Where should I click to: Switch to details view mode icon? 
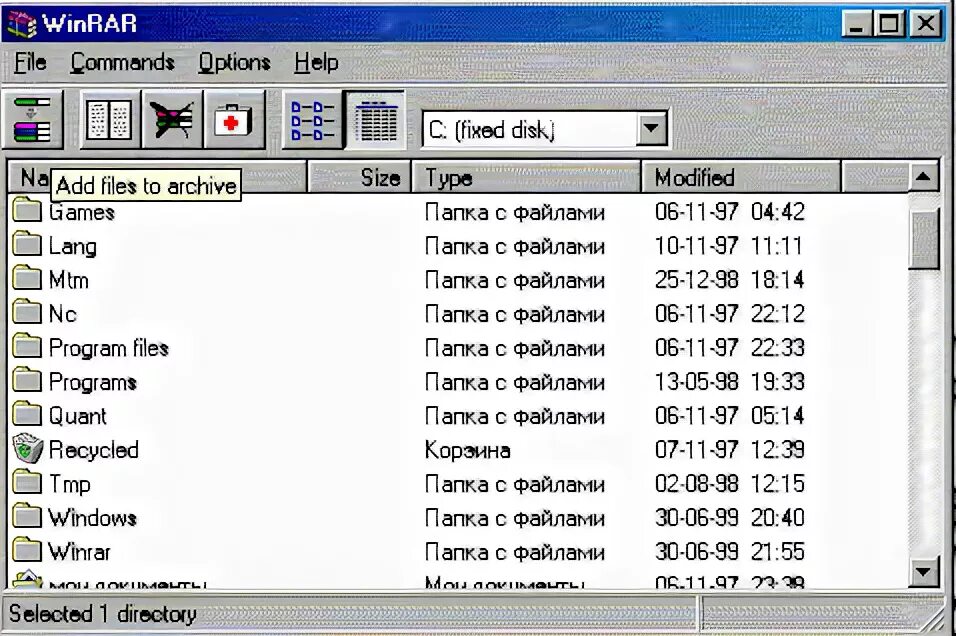[375, 120]
